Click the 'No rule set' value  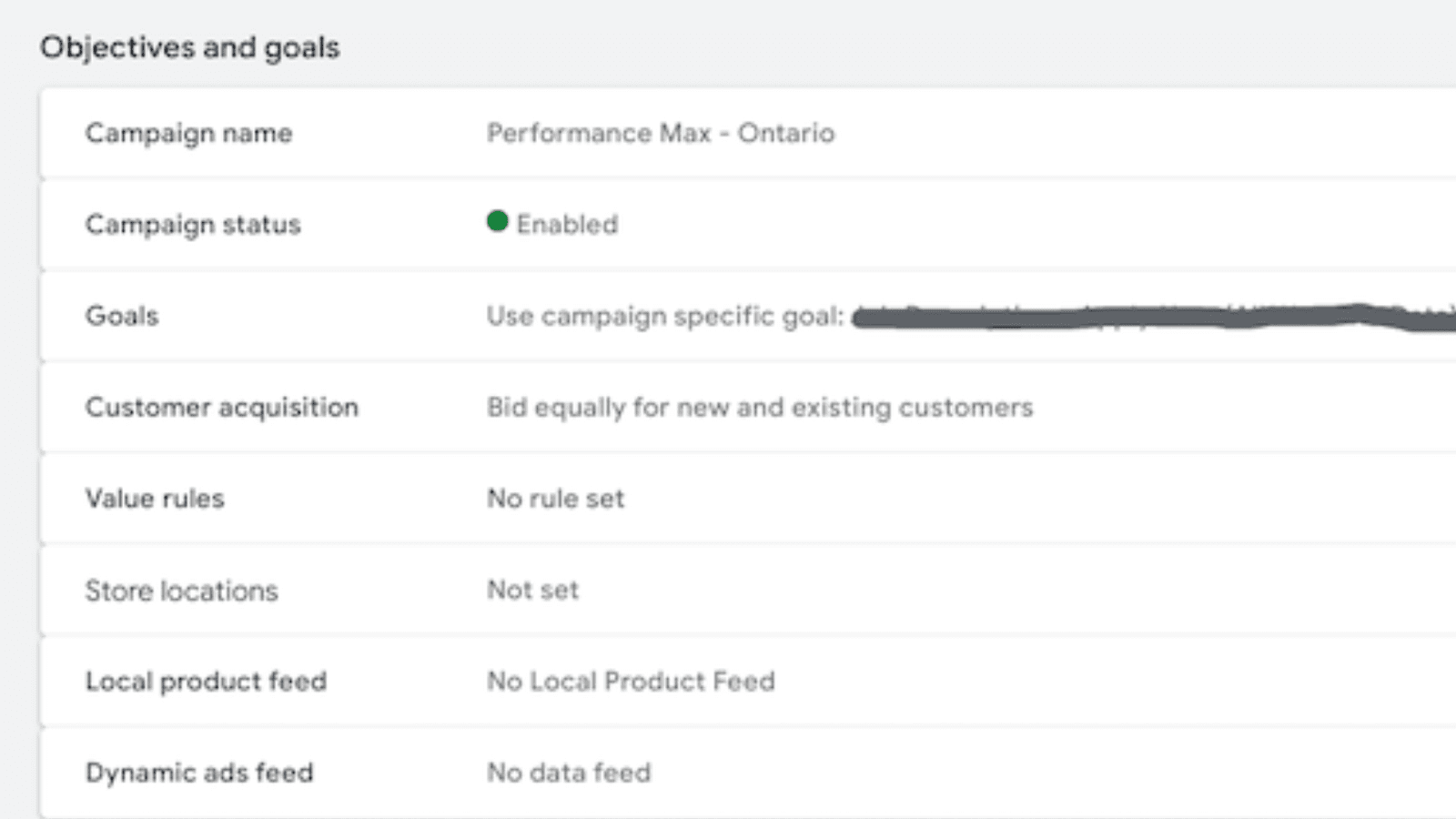pyautogui.click(x=556, y=499)
